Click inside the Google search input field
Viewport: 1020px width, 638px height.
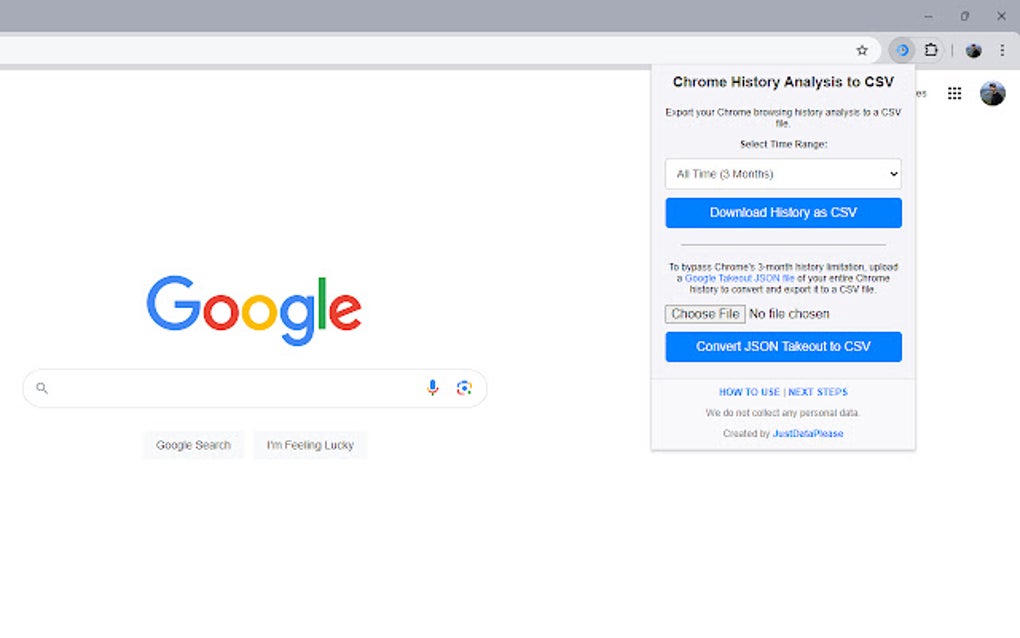(x=230, y=387)
